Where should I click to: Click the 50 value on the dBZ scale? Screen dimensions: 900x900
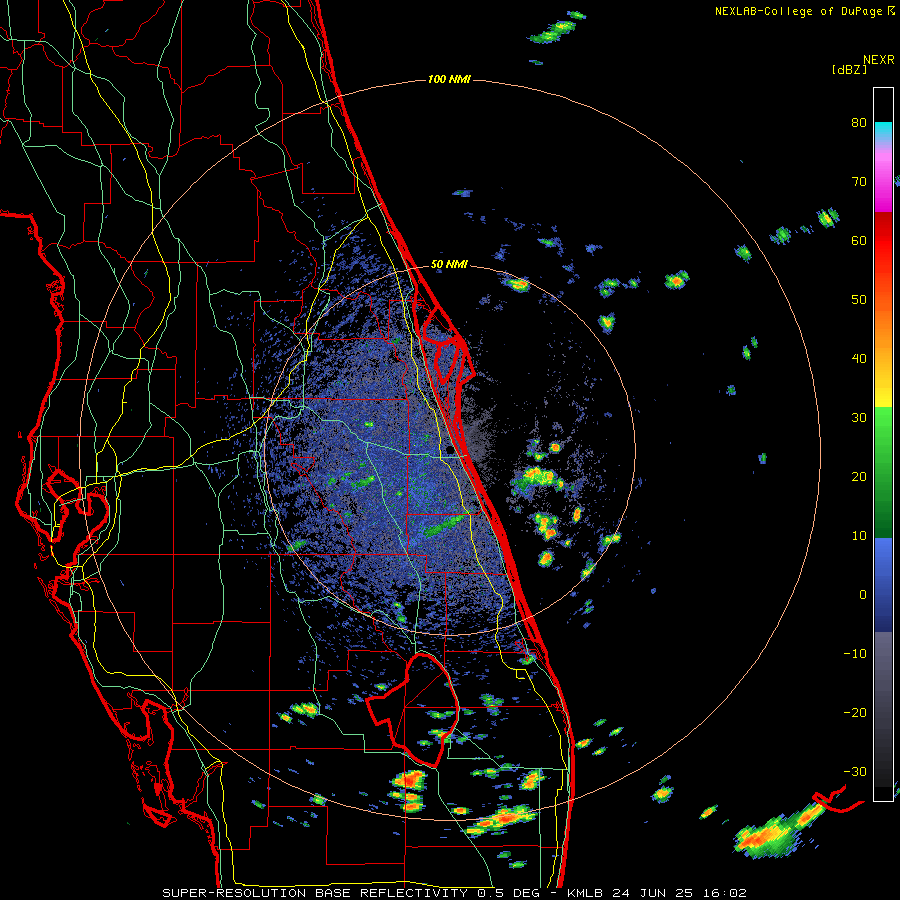click(859, 300)
